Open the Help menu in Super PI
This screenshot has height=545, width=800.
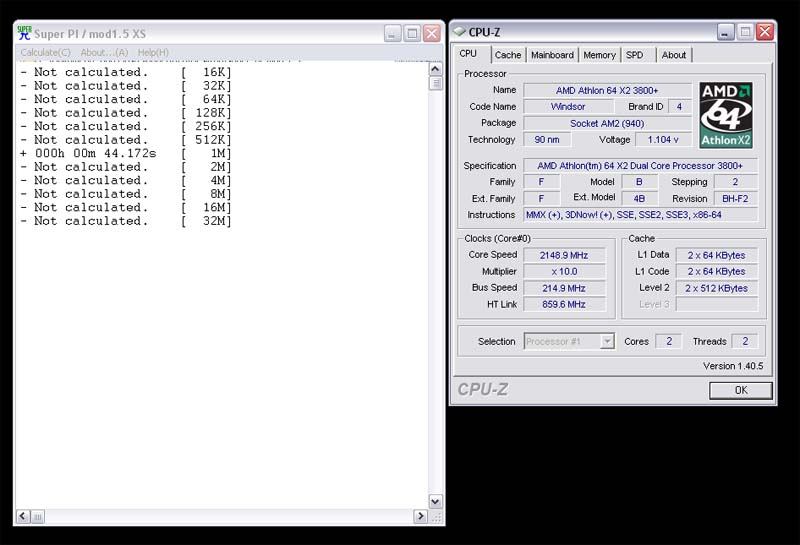tap(153, 52)
